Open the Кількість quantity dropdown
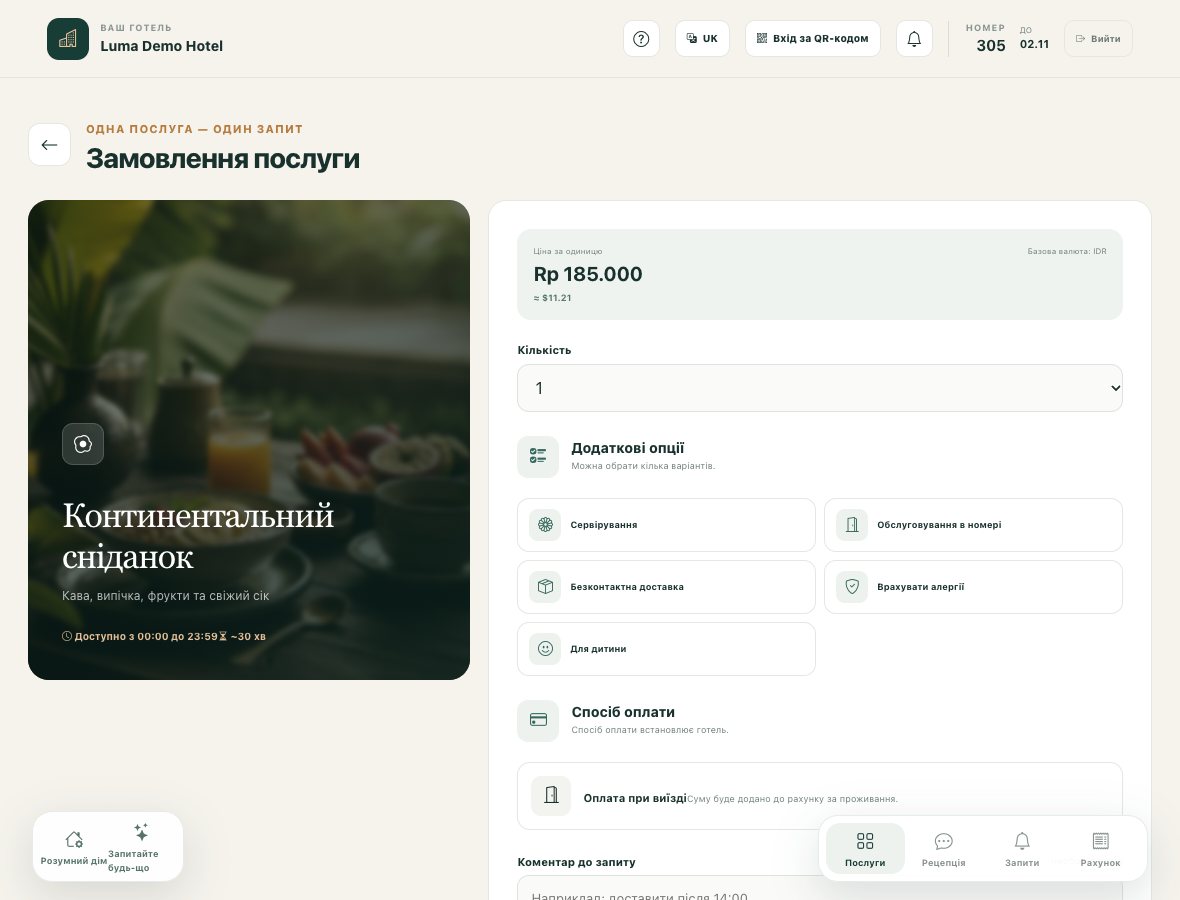Screen dimensions: 1180x900 [820, 388]
